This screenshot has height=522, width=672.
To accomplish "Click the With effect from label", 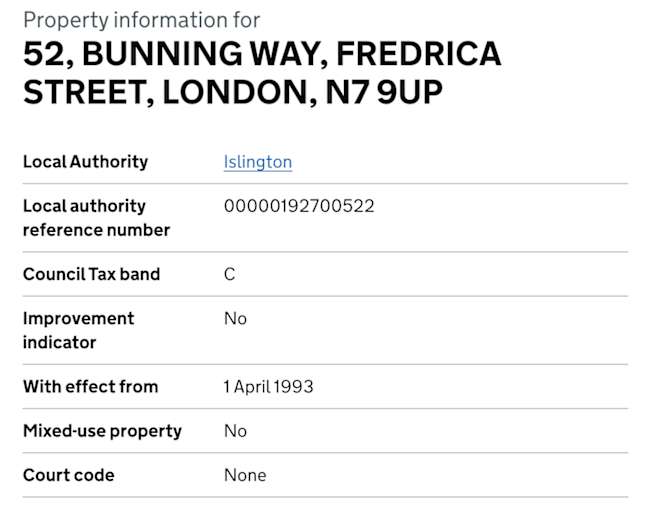I will [90, 387].
